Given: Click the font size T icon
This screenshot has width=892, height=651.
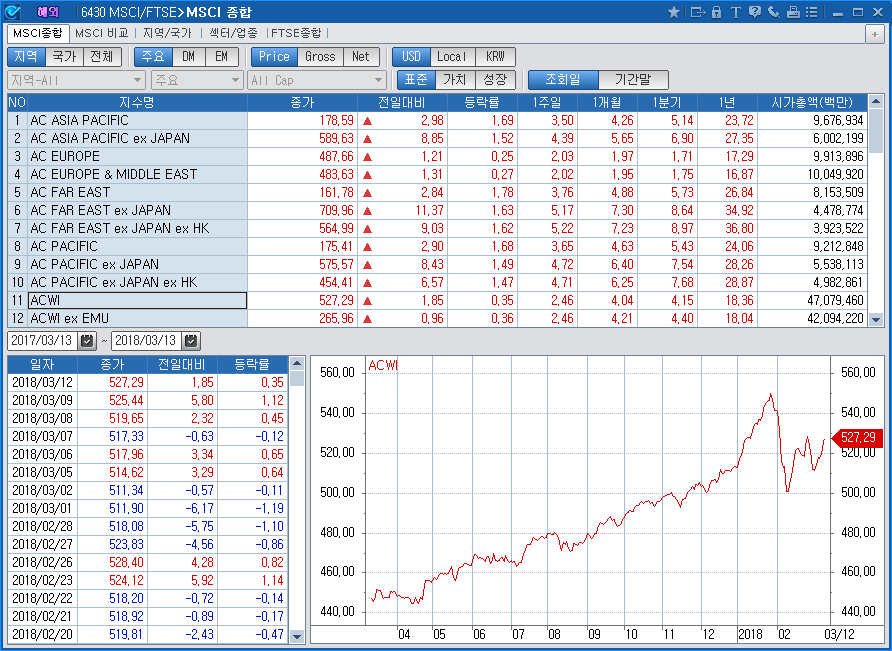Looking at the screenshot, I should [735, 12].
